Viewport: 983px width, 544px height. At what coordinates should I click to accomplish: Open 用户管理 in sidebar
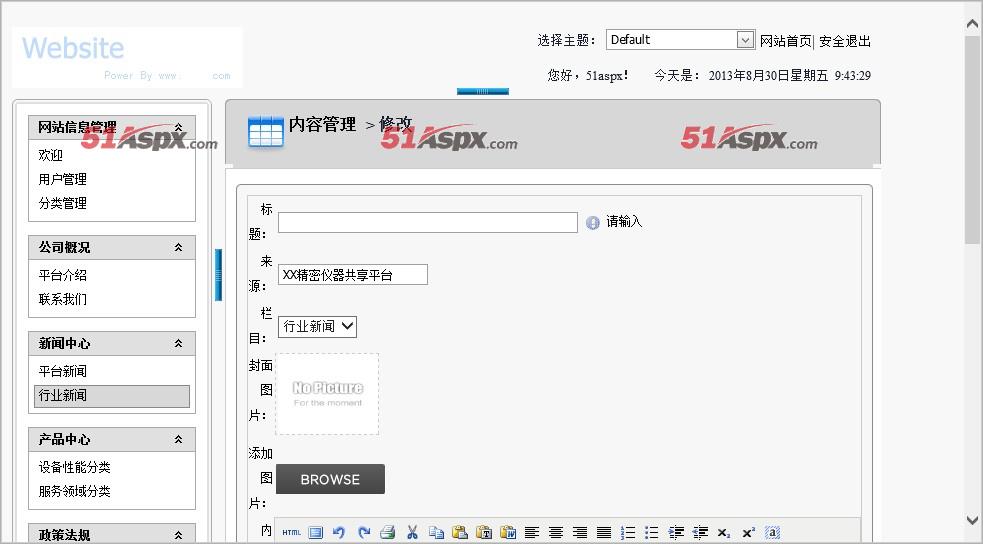(63, 179)
